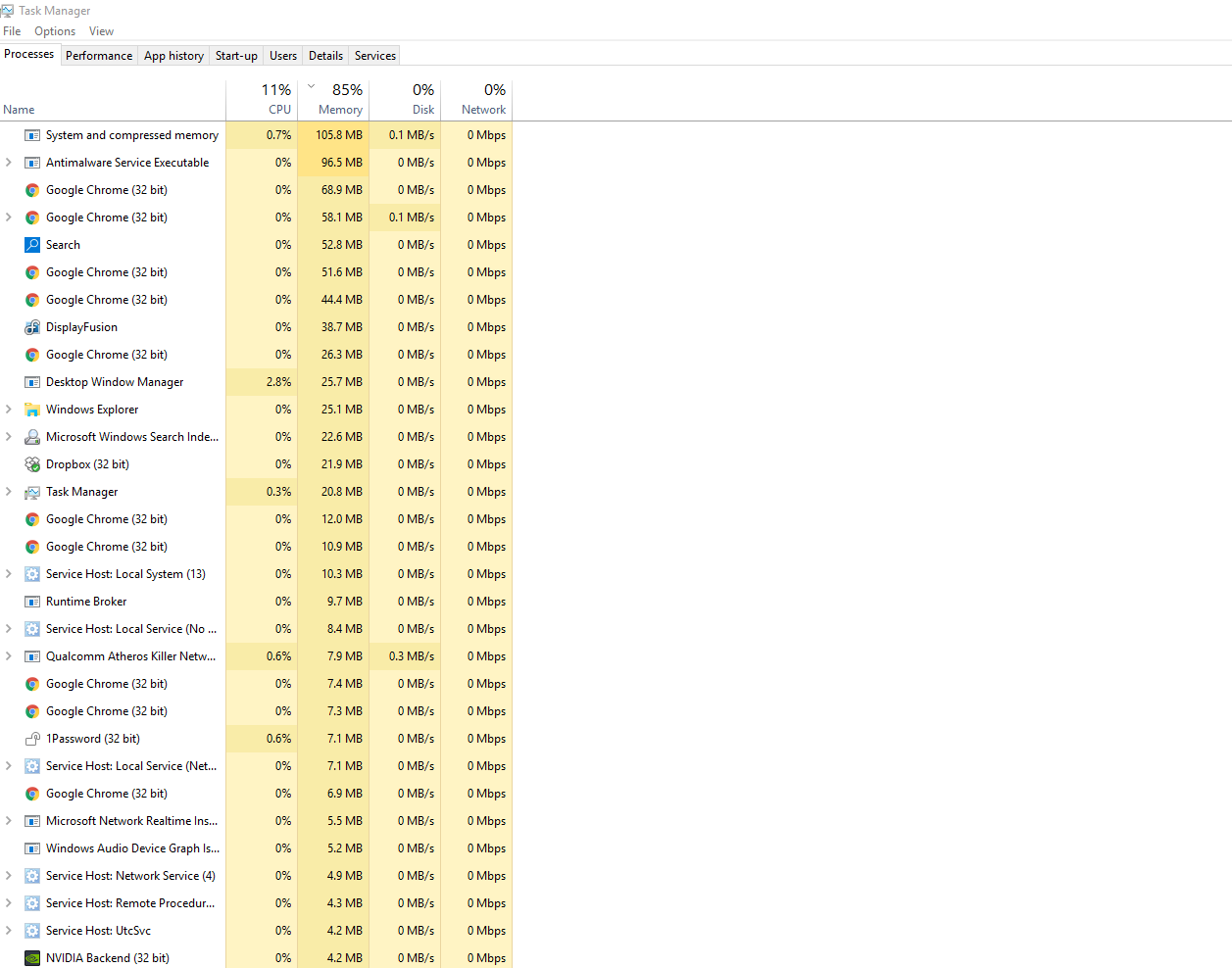Click the Desktop Window Manager icon
Viewport: 1232px width, 968px height.
(x=32, y=382)
